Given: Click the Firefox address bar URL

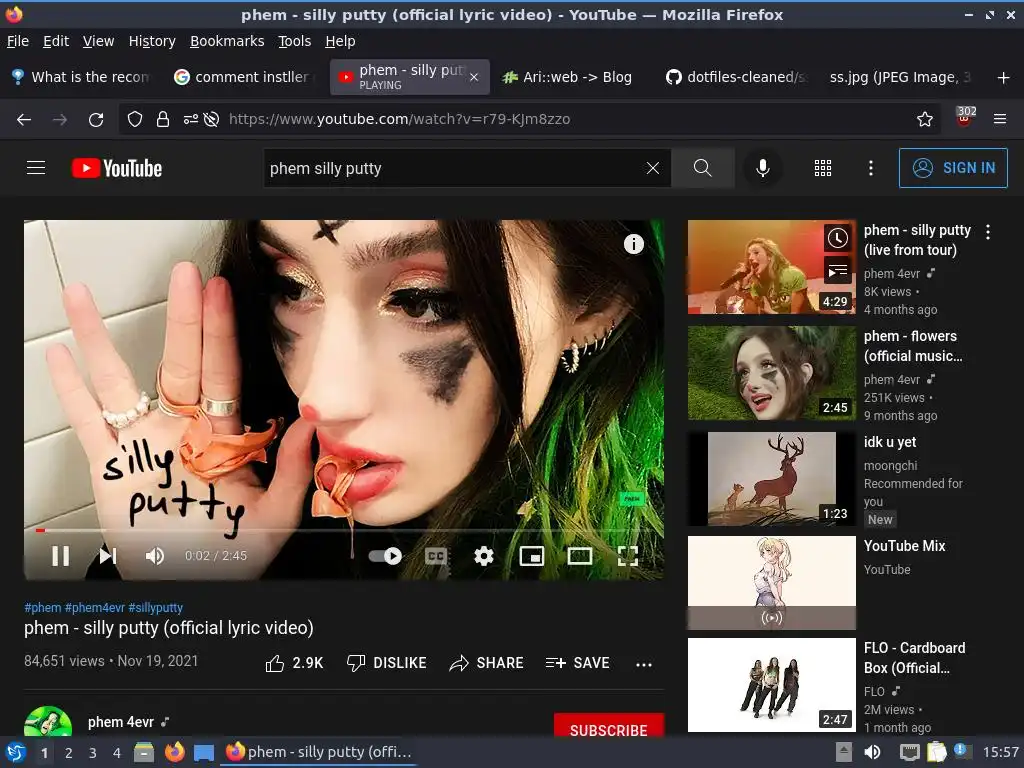Looking at the screenshot, I should click(x=399, y=119).
